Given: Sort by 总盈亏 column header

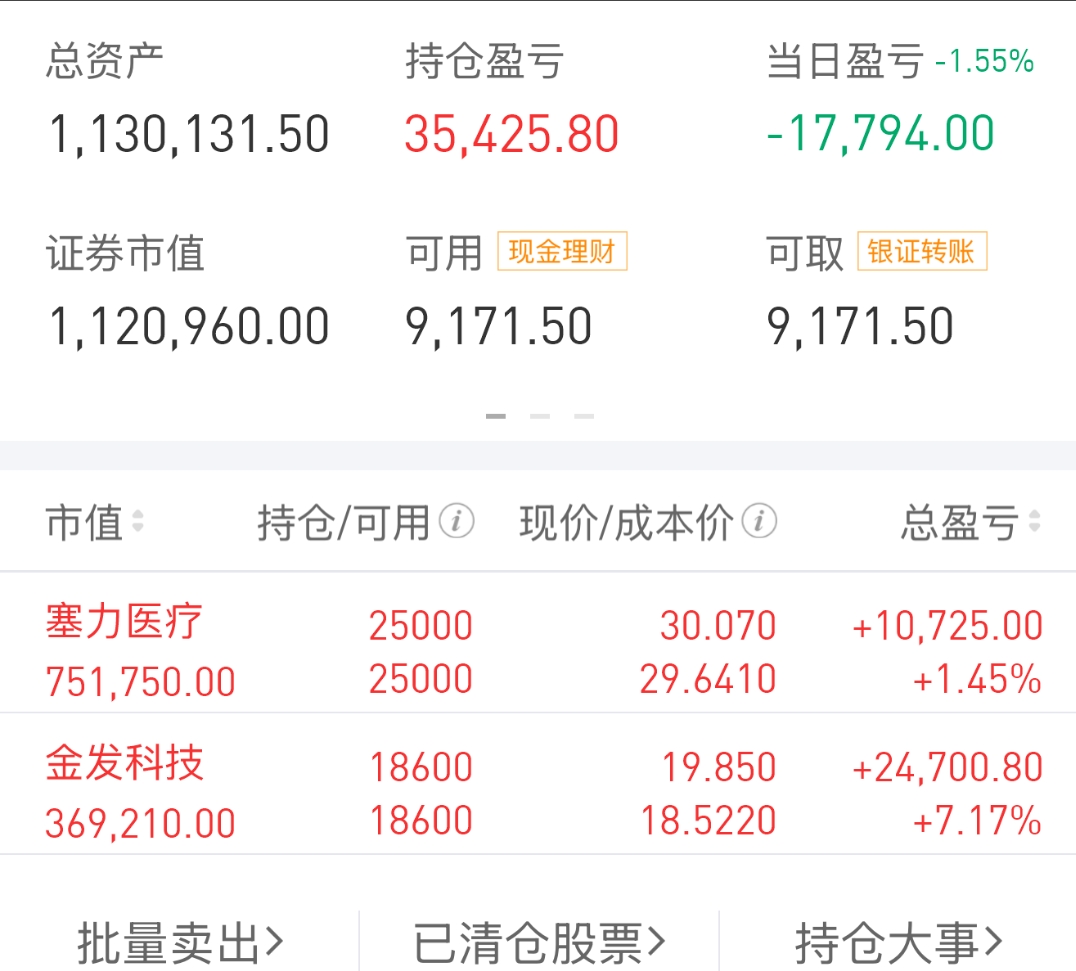Looking at the screenshot, I should (x=959, y=522).
